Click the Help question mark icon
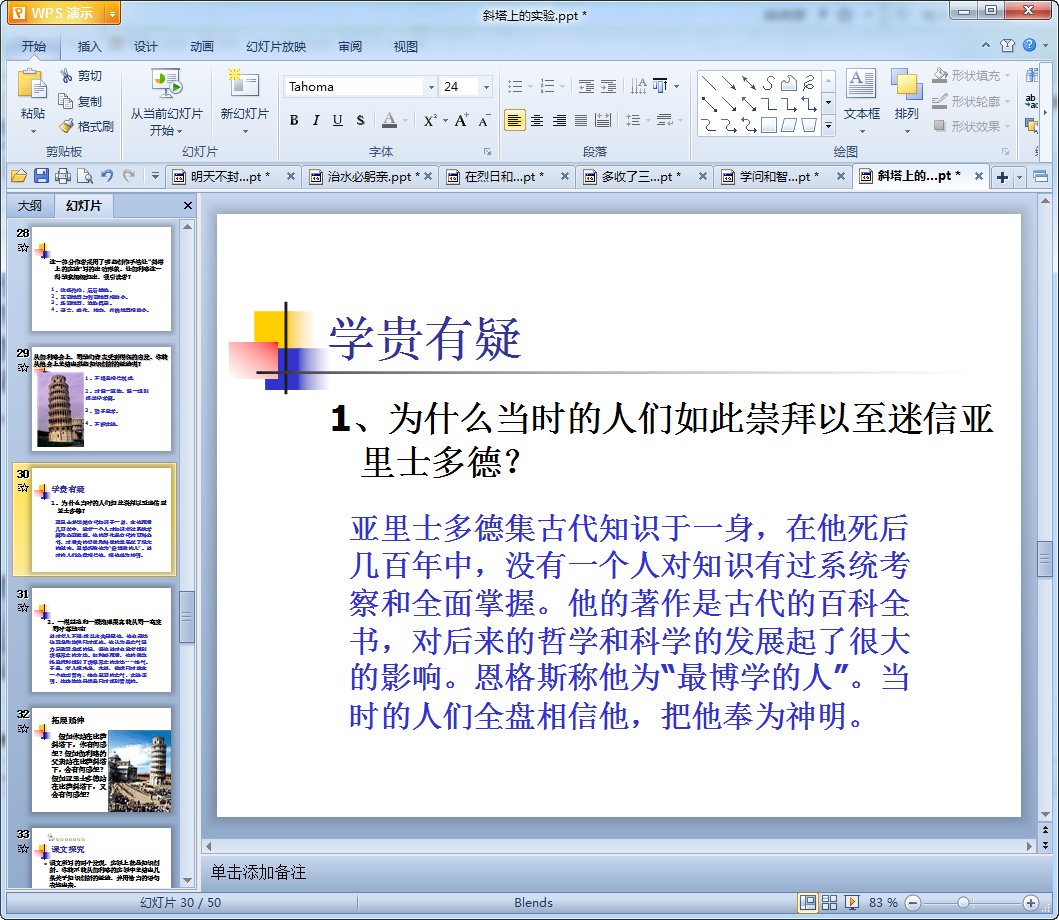This screenshot has height=920, width=1059. pos(1029,45)
